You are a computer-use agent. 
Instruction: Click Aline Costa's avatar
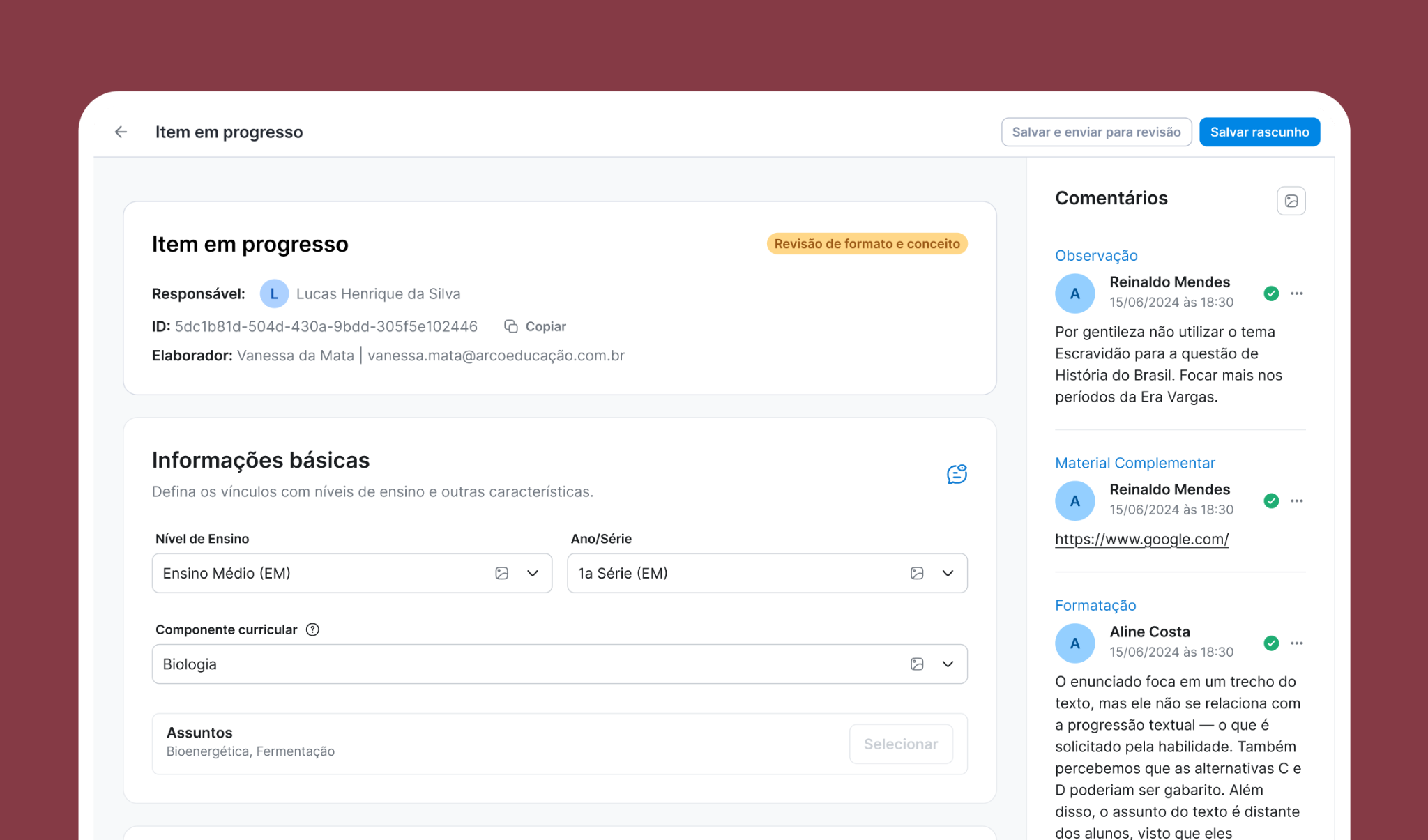click(1075, 643)
